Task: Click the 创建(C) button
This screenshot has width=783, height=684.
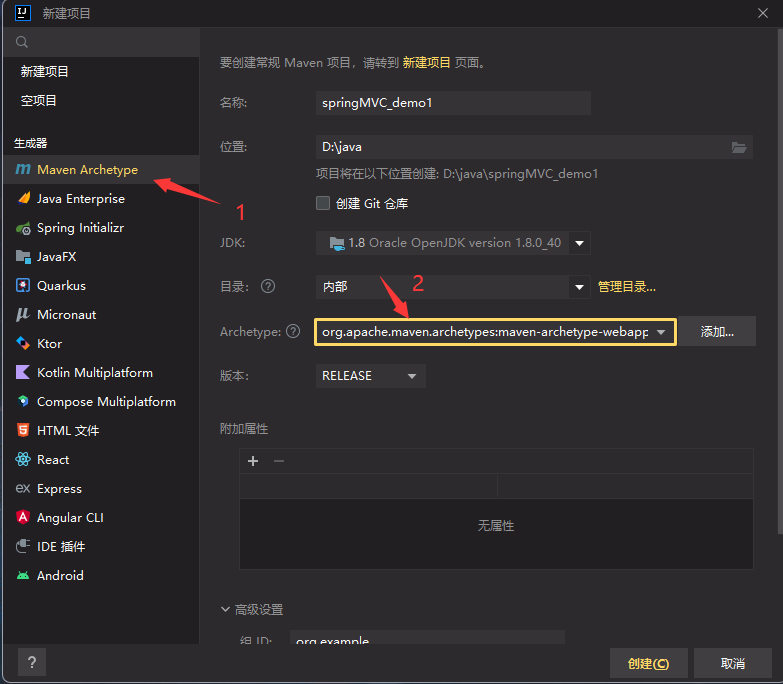Action: 649,663
